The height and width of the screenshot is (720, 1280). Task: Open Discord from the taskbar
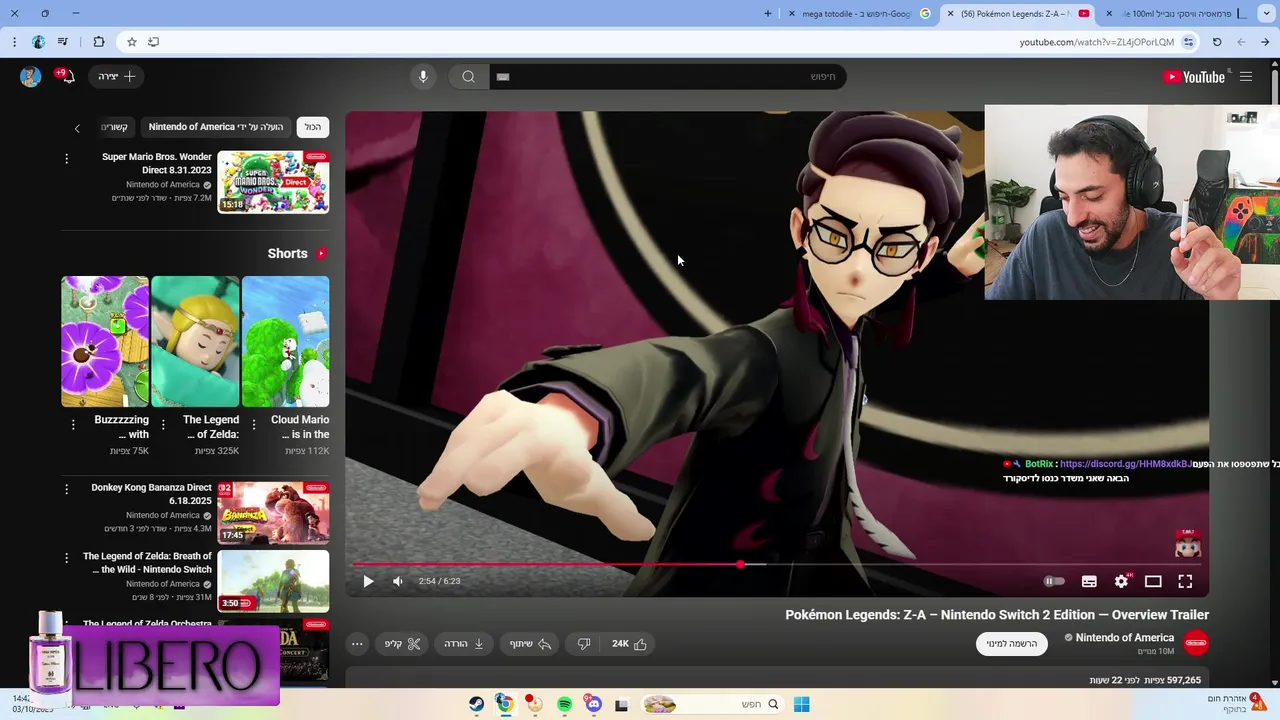(593, 705)
